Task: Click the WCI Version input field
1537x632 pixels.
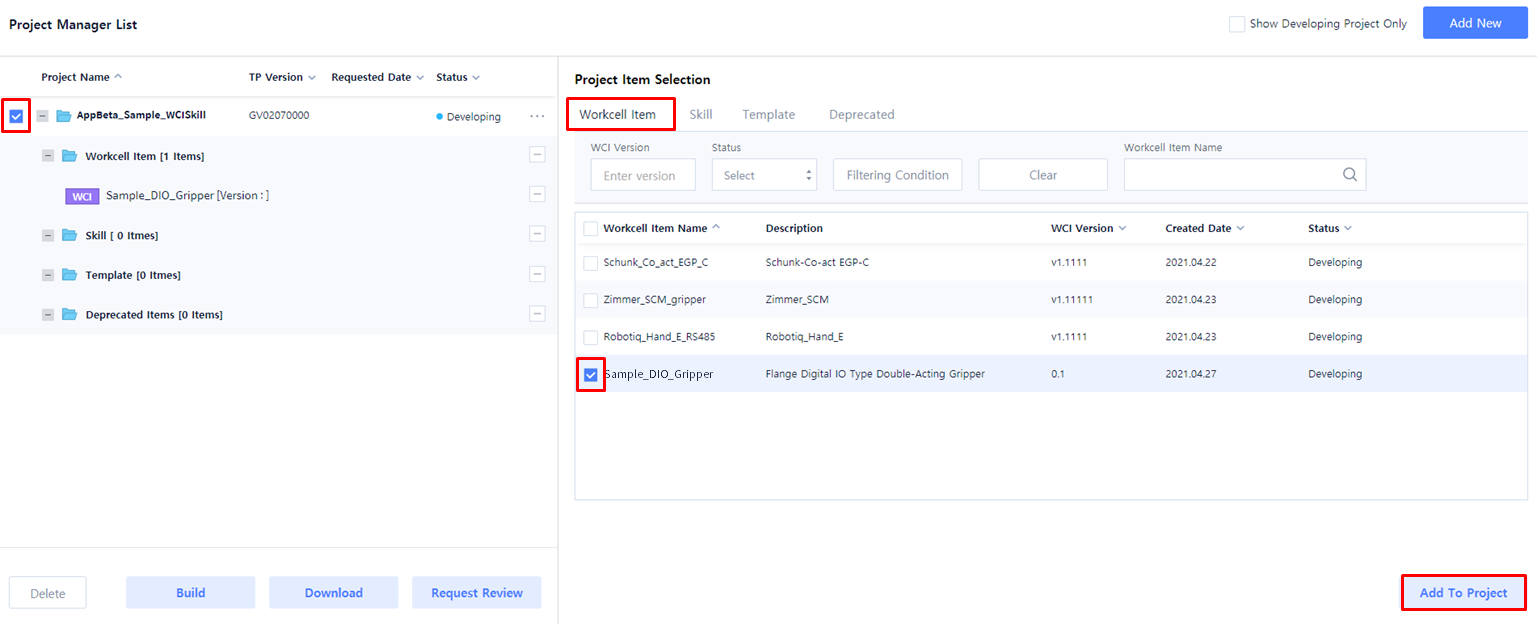Action: (643, 175)
